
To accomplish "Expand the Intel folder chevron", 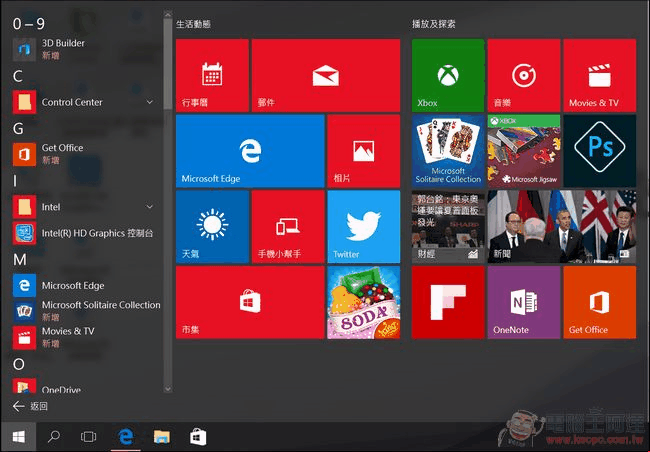I will coord(150,207).
